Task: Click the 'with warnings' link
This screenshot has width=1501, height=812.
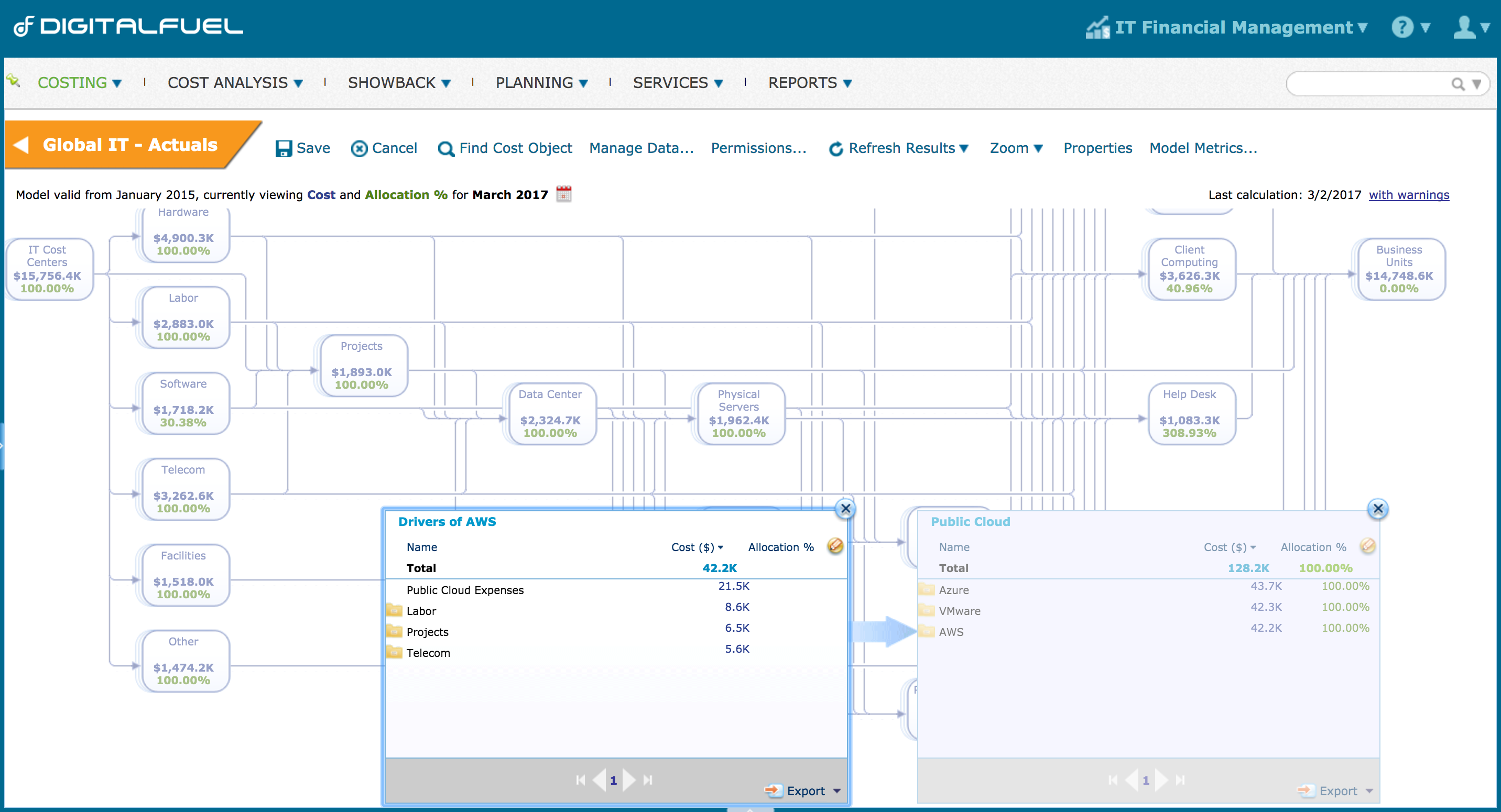Action: (x=1408, y=194)
